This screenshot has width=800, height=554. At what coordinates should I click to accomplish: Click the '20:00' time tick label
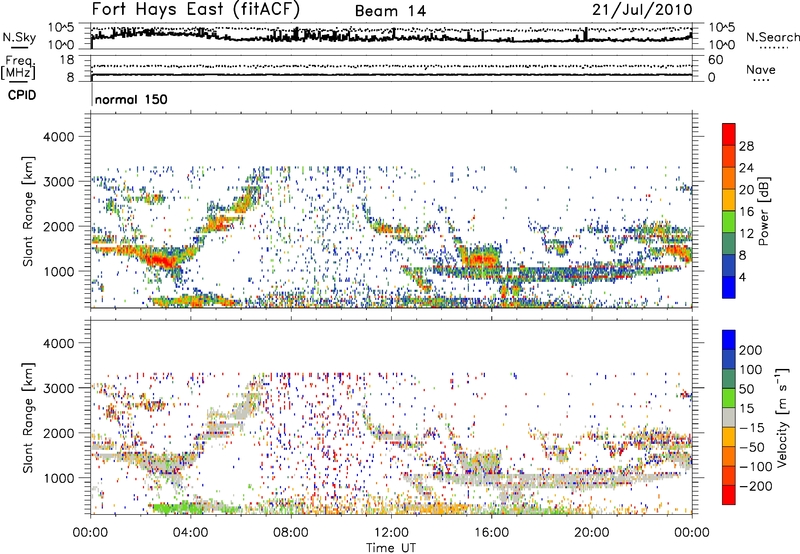[x=591, y=533]
